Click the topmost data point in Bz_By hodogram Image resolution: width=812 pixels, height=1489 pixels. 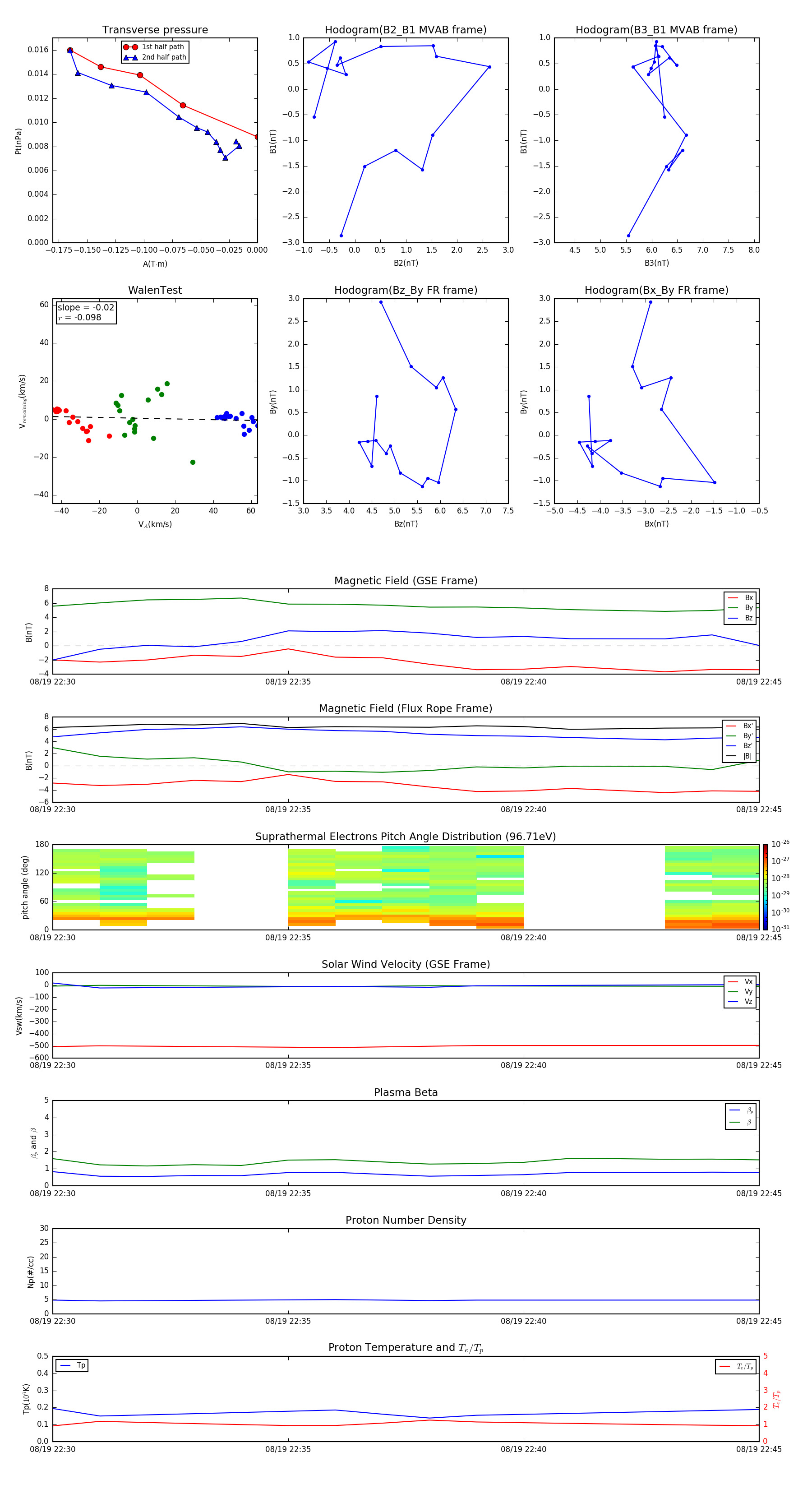tap(381, 302)
